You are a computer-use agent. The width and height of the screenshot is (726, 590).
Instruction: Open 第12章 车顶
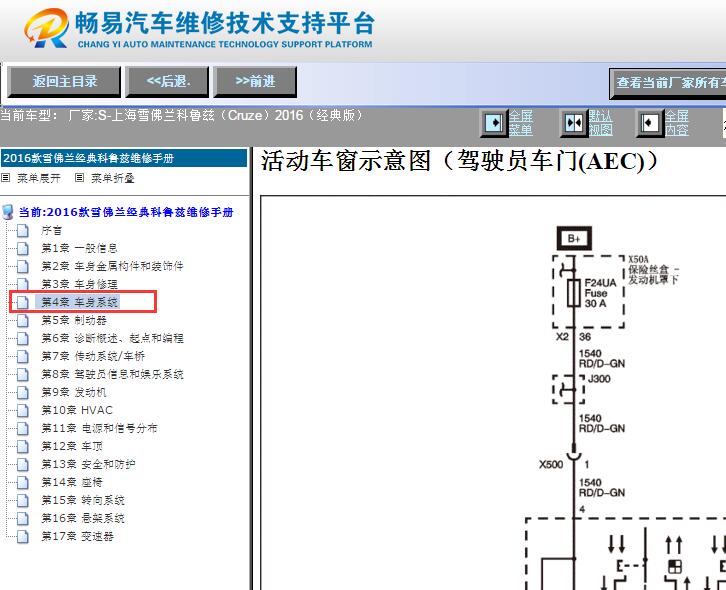click(x=72, y=446)
